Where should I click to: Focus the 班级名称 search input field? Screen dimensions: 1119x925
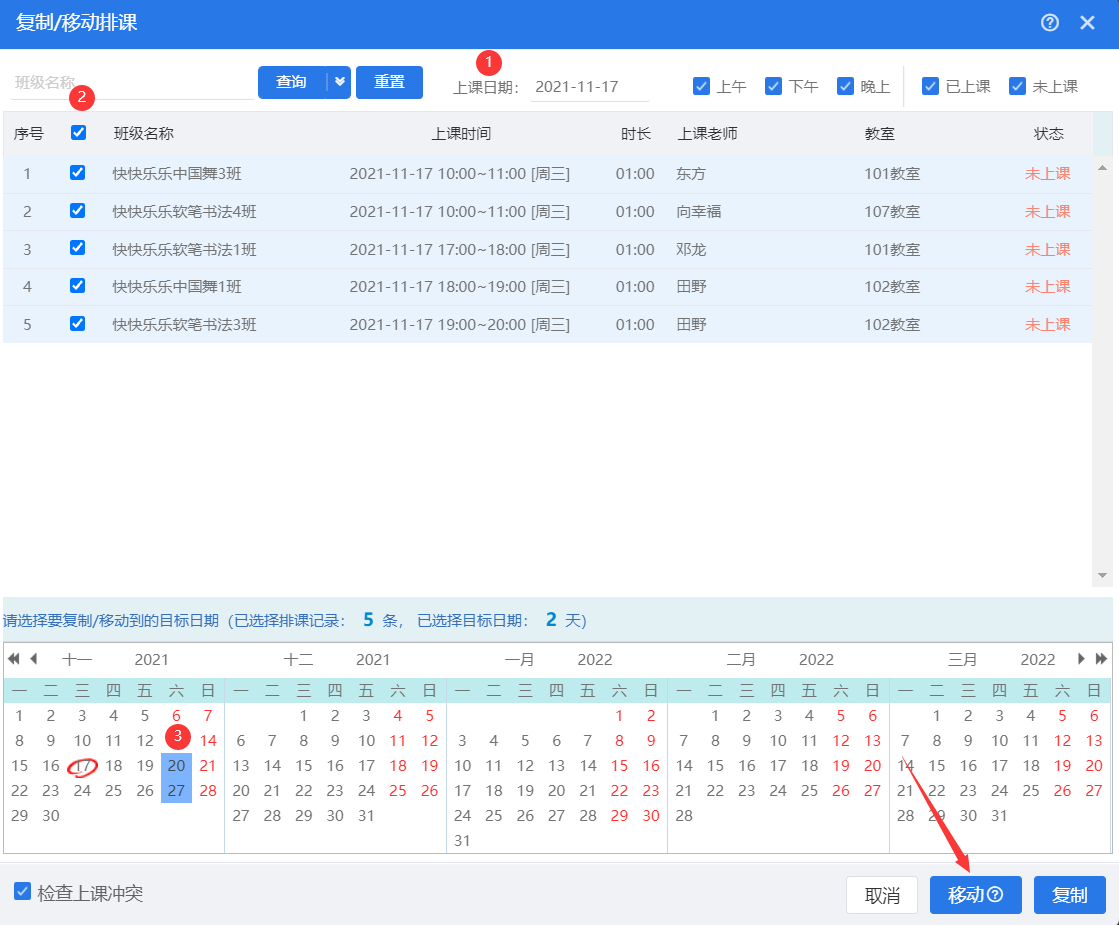132,83
